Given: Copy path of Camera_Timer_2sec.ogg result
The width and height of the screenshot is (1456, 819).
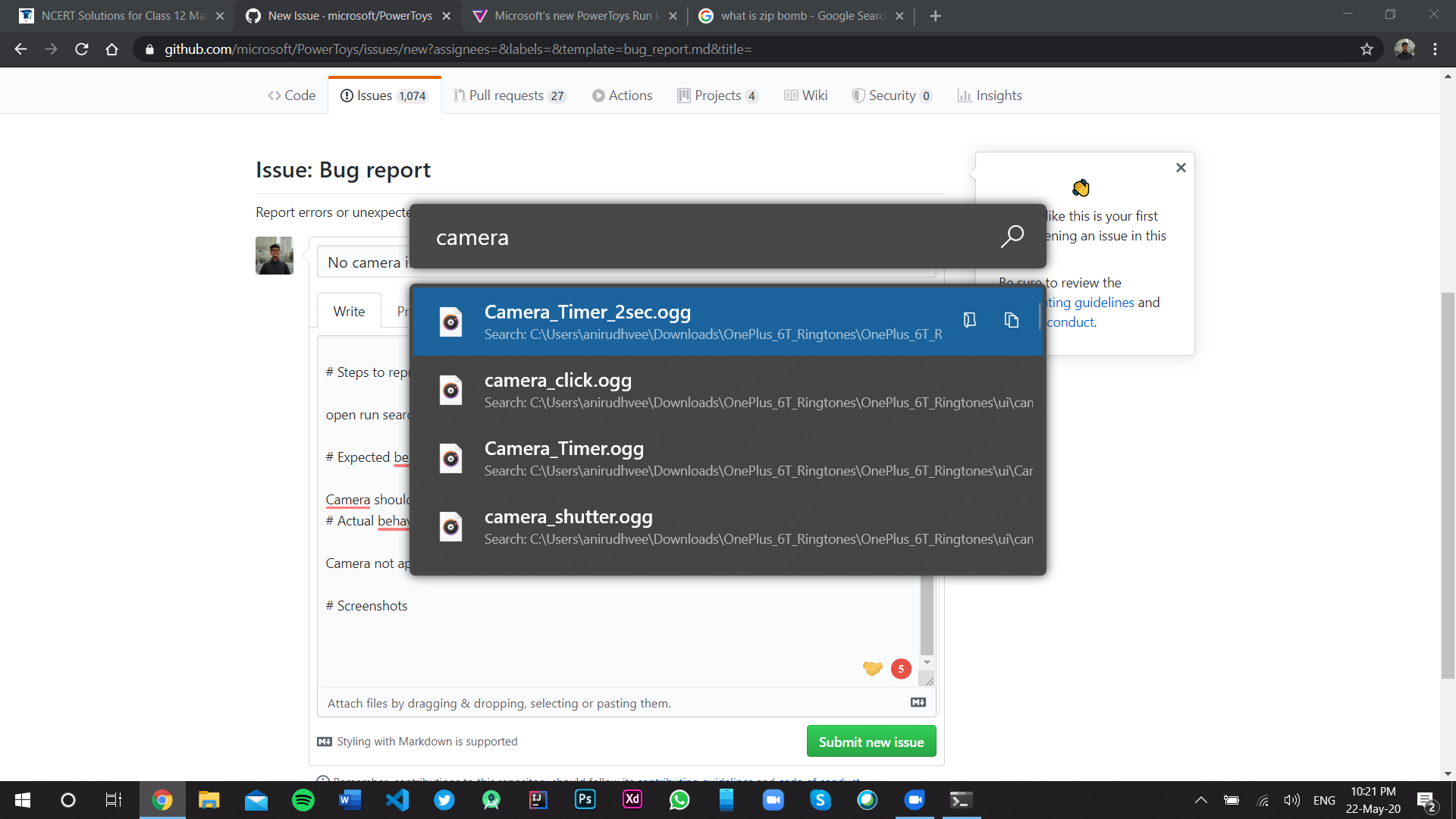Looking at the screenshot, I should [1011, 320].
